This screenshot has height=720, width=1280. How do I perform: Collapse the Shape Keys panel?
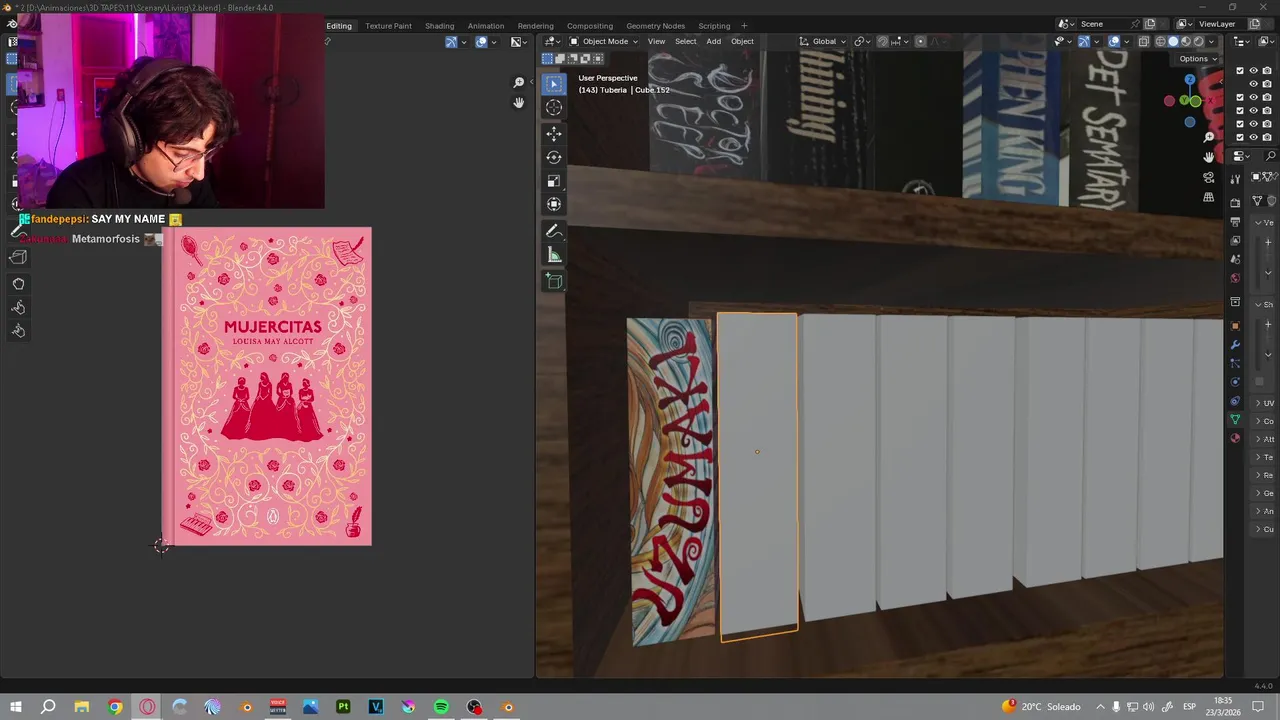coord(1258,305)
